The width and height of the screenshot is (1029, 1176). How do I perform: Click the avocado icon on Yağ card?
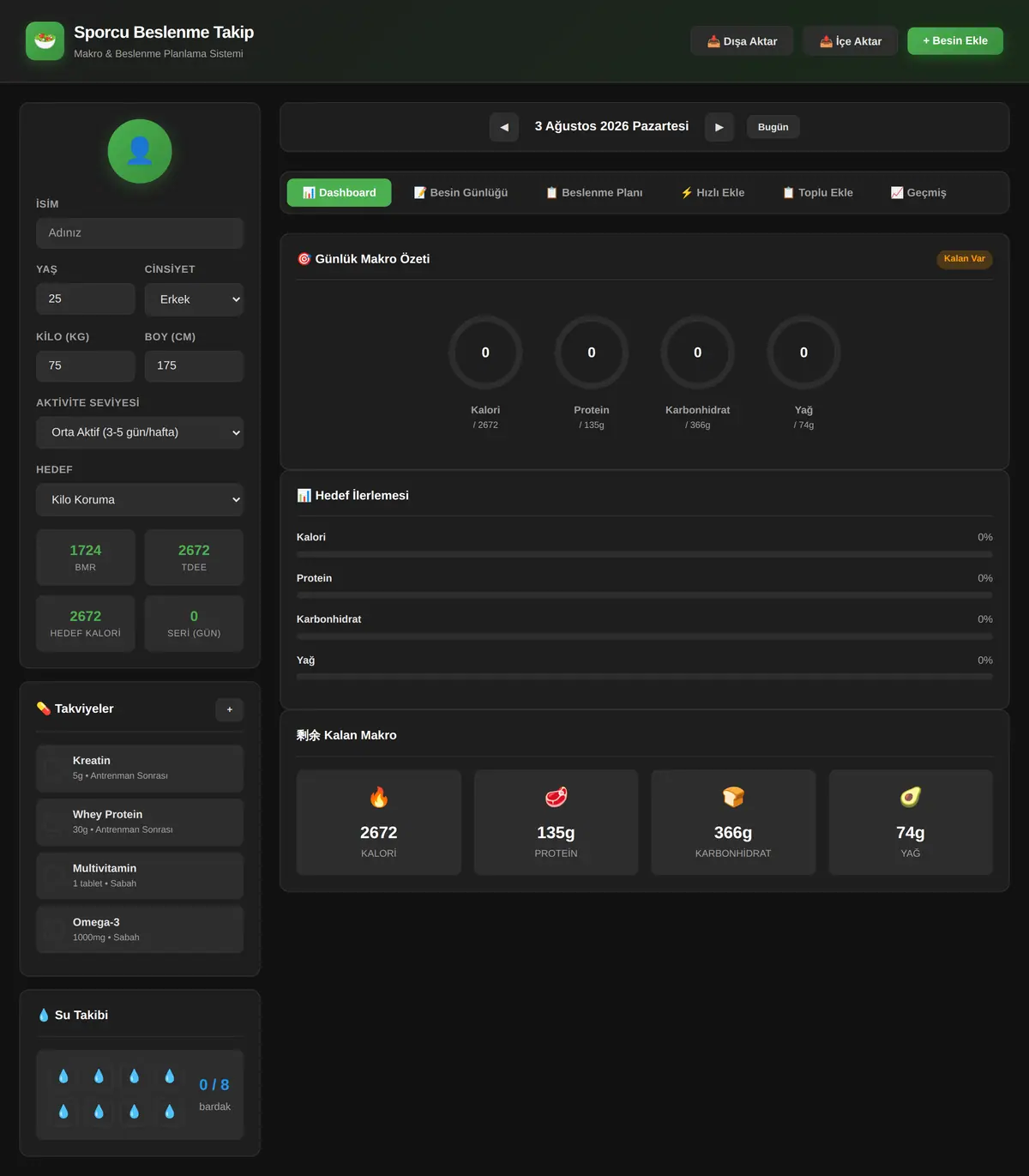coord(911,798)
